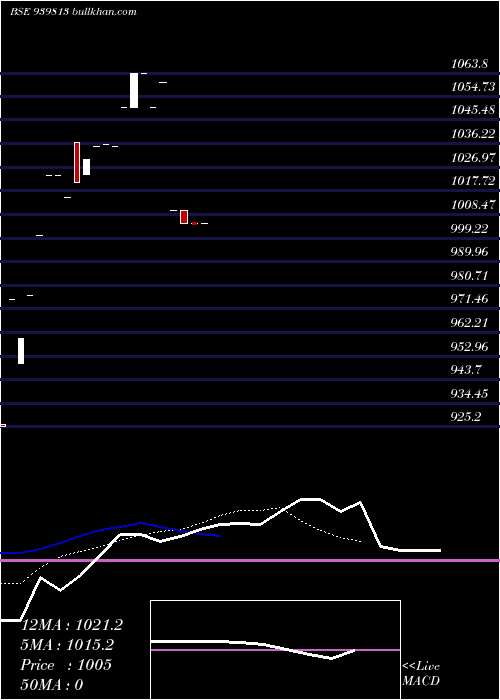Click the 934.45 price level label

click(x=469, y=394)
